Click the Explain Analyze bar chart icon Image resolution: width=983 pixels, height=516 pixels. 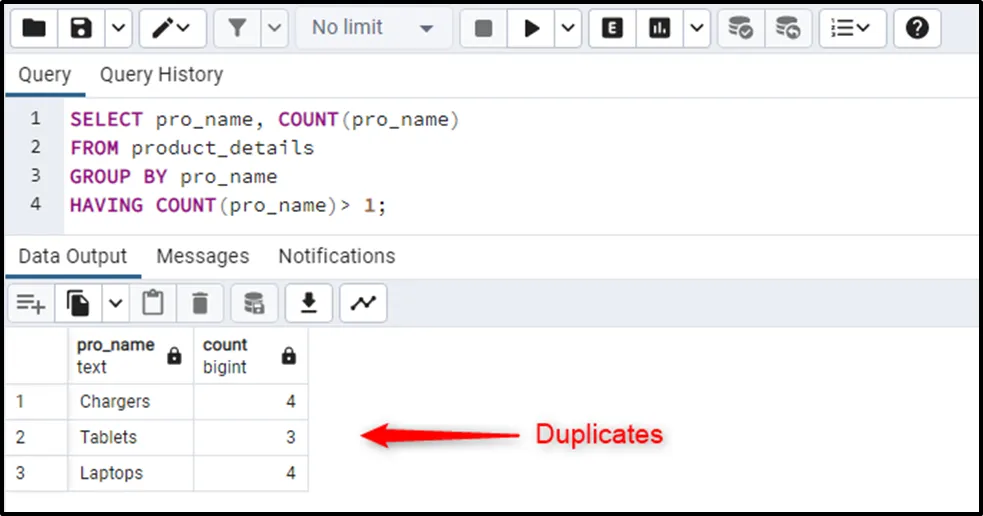click(x=660, y=29)
